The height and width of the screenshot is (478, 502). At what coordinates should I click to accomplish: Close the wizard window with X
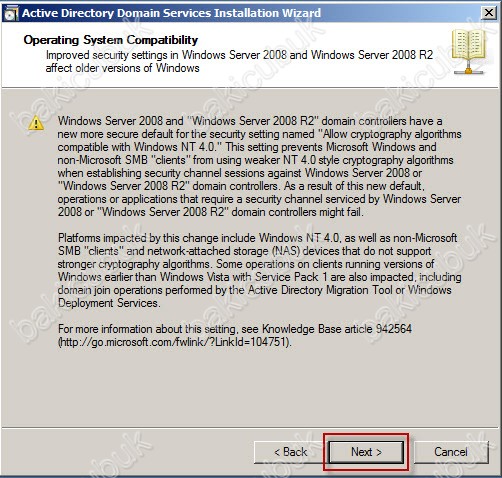[x=489, y=13]
